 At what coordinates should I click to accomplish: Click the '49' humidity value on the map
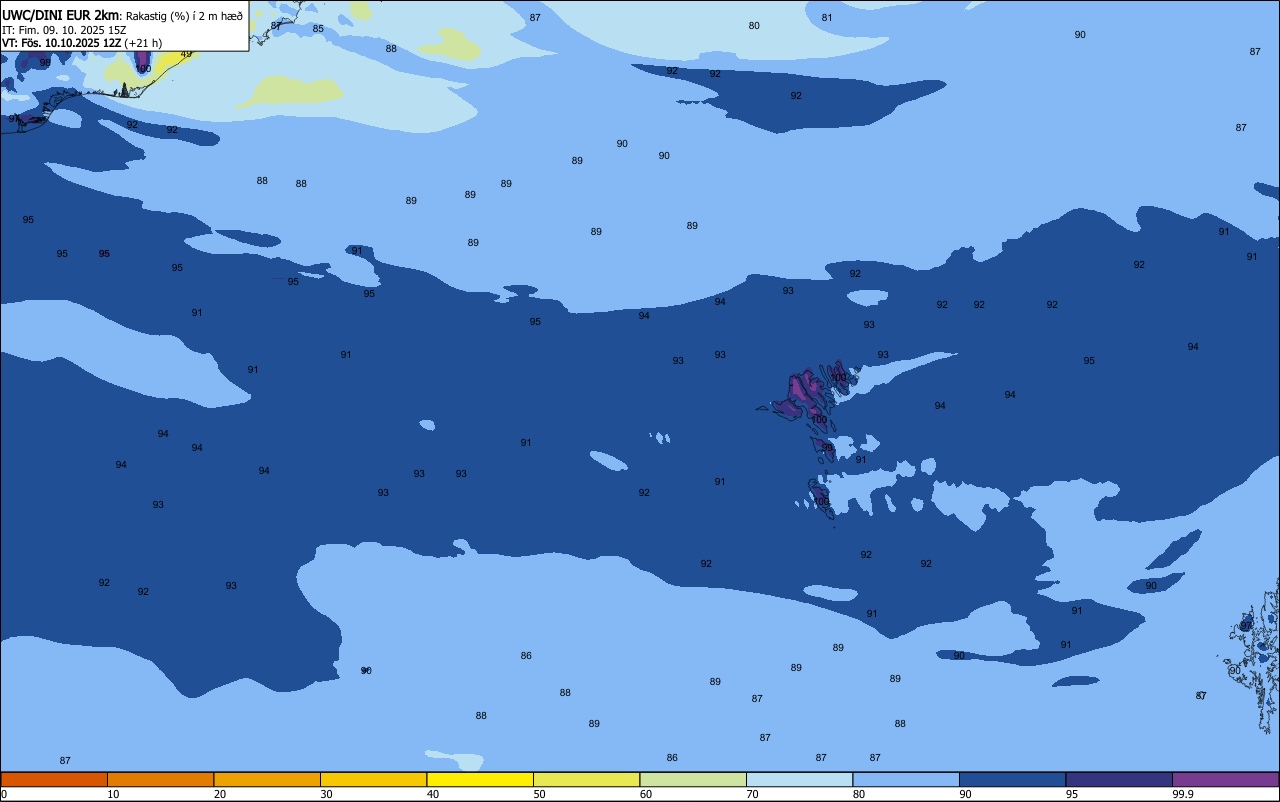pos(186,54)
